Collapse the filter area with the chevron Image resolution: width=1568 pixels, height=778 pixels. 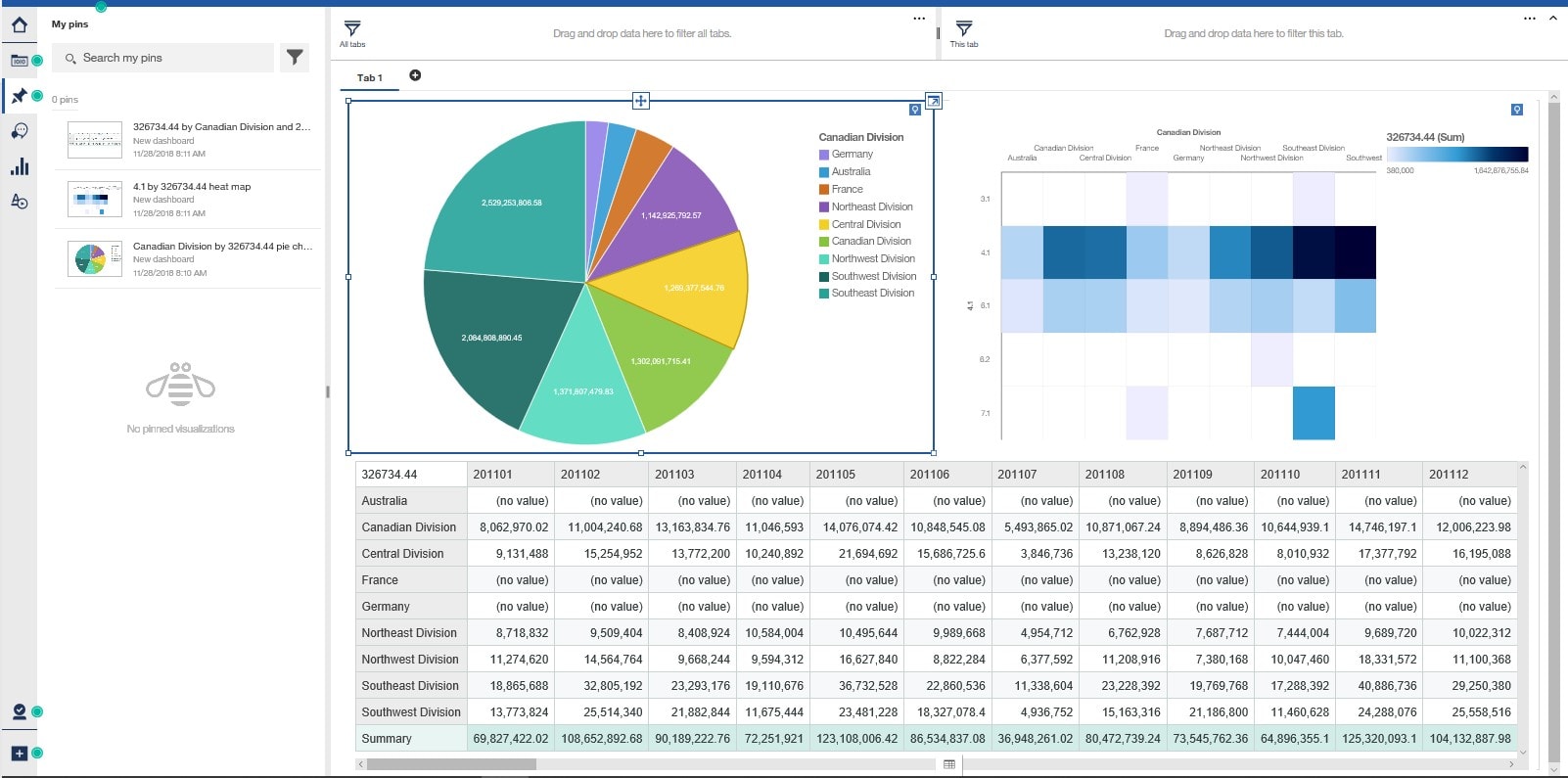[x=1552, y=19]
